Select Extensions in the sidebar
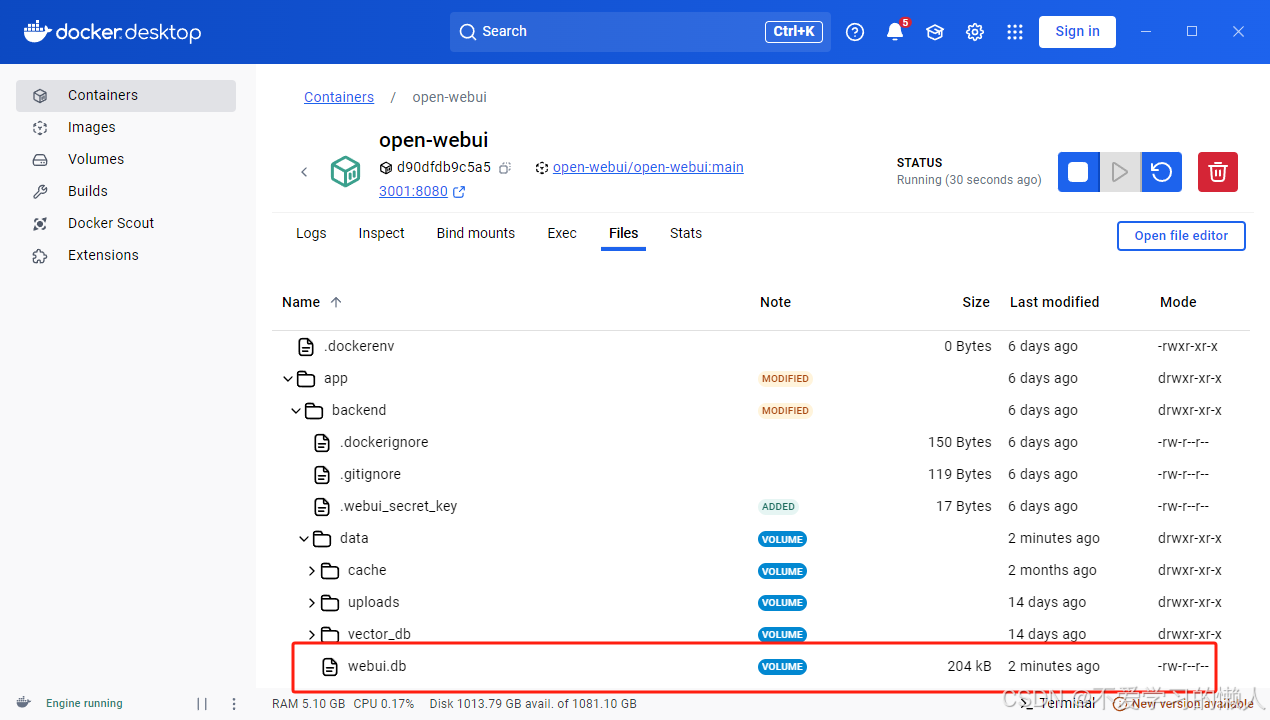This screenshot has height=720, width=1270. pos(126,256)
